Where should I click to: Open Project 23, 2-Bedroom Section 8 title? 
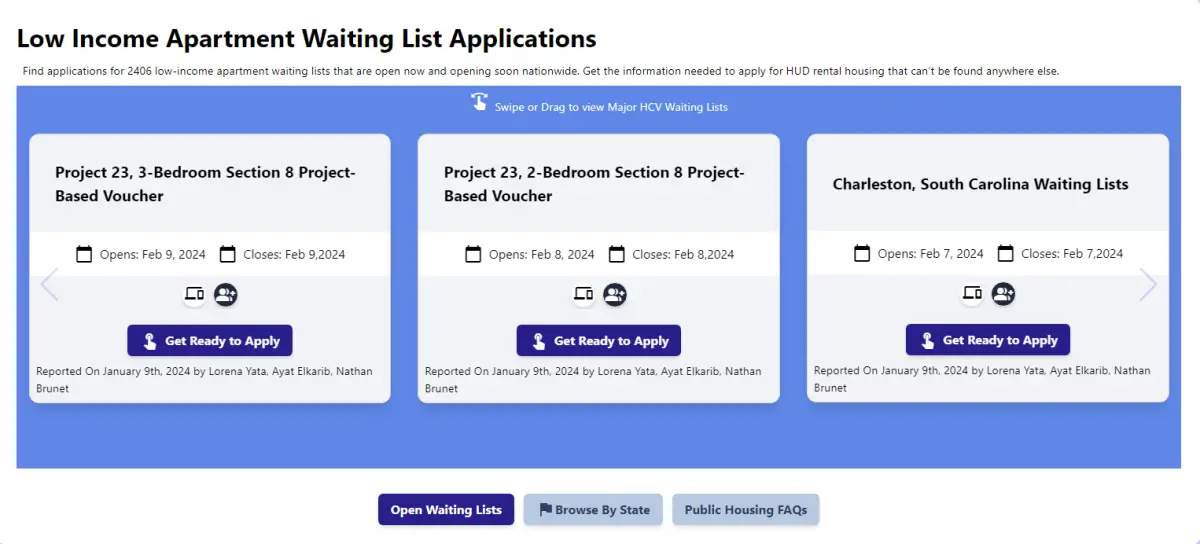594,184
